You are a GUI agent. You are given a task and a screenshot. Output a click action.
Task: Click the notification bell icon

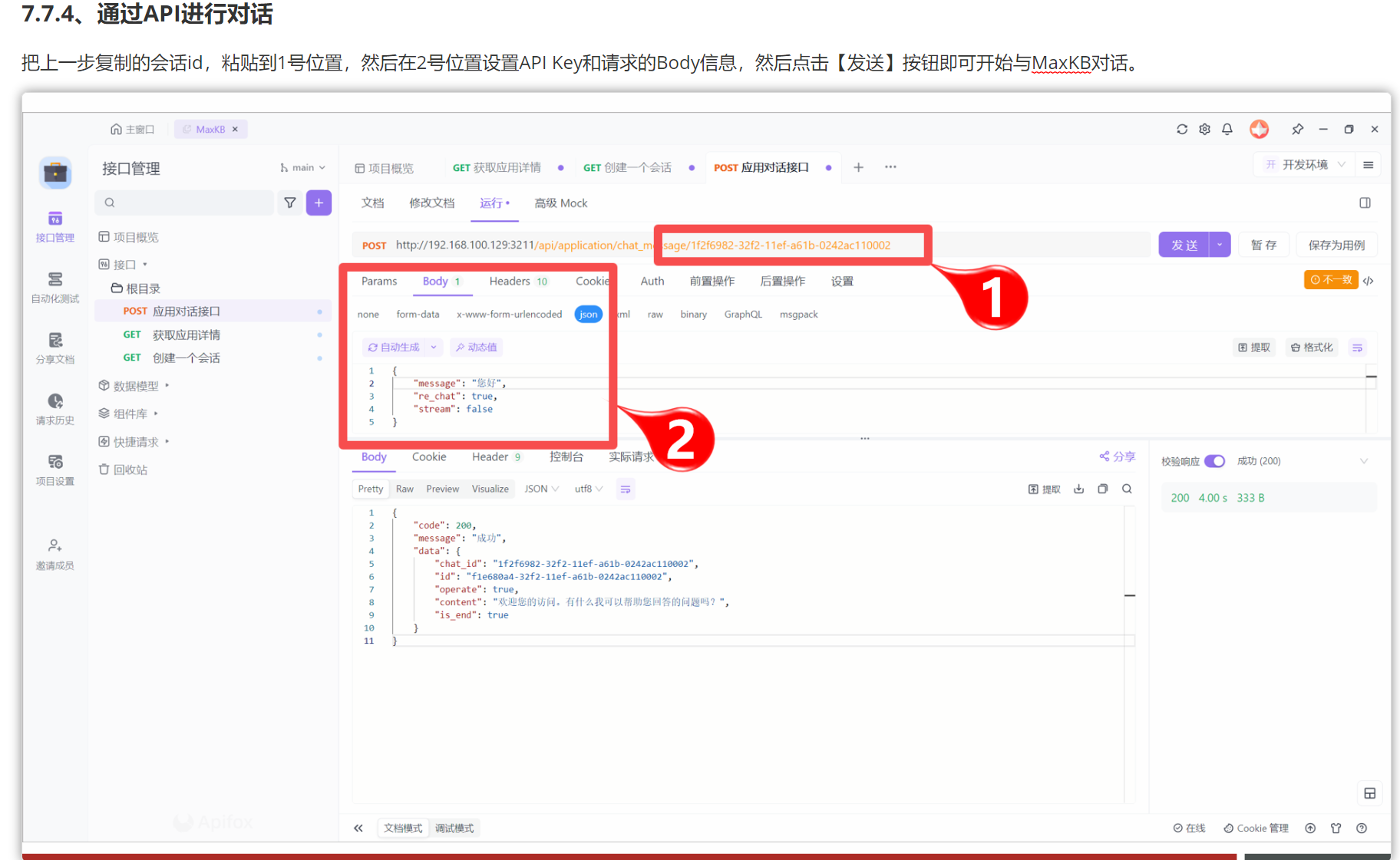(x=1227, y=129)
